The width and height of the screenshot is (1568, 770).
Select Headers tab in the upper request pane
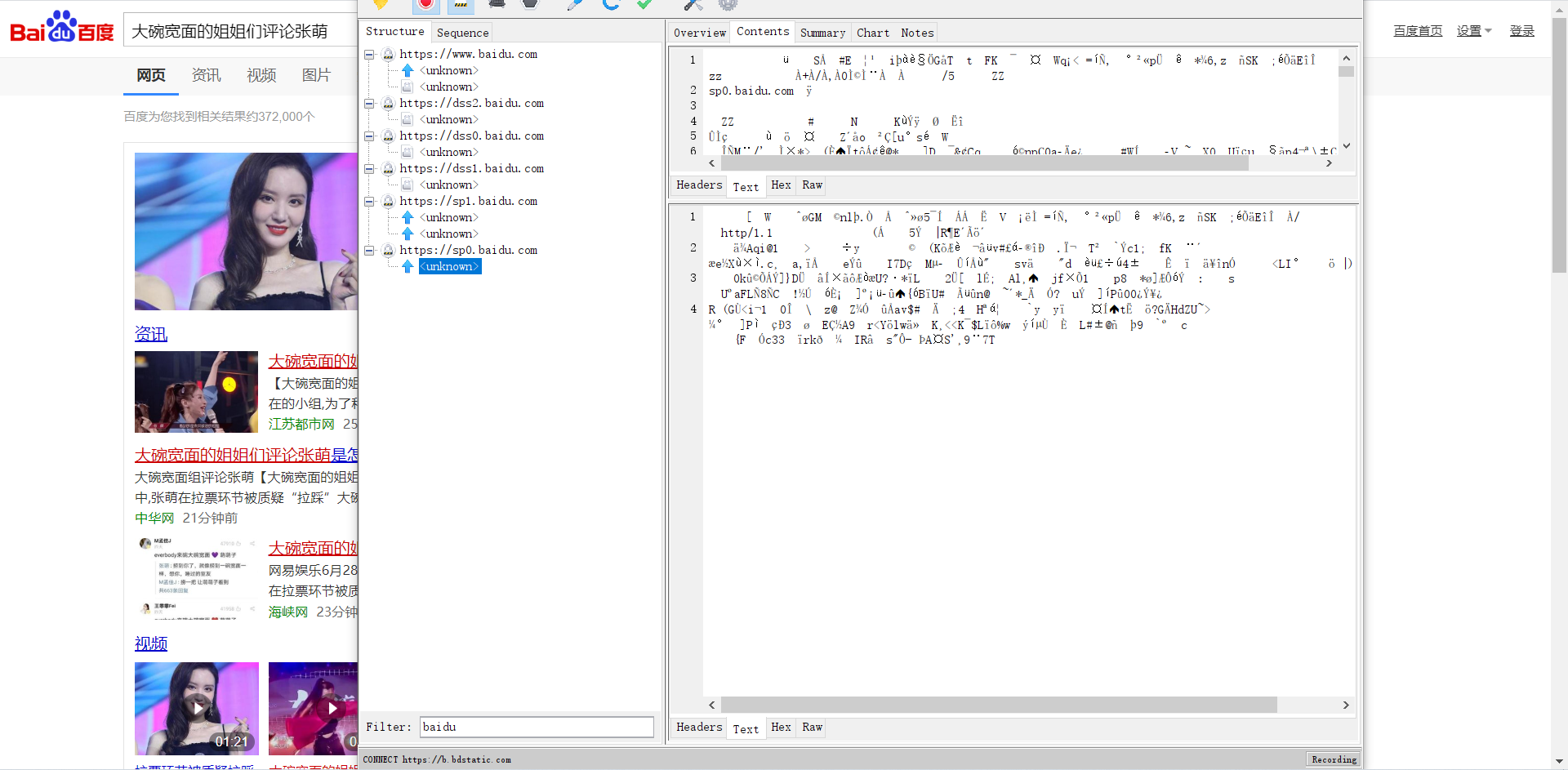coord(699,185)
